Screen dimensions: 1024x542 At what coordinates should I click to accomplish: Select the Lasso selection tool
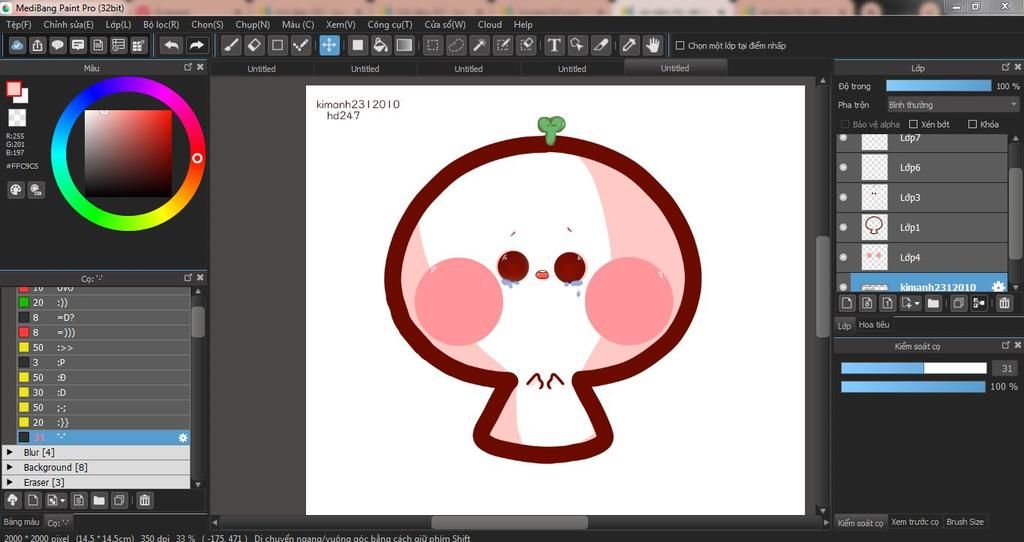point(456,45)
